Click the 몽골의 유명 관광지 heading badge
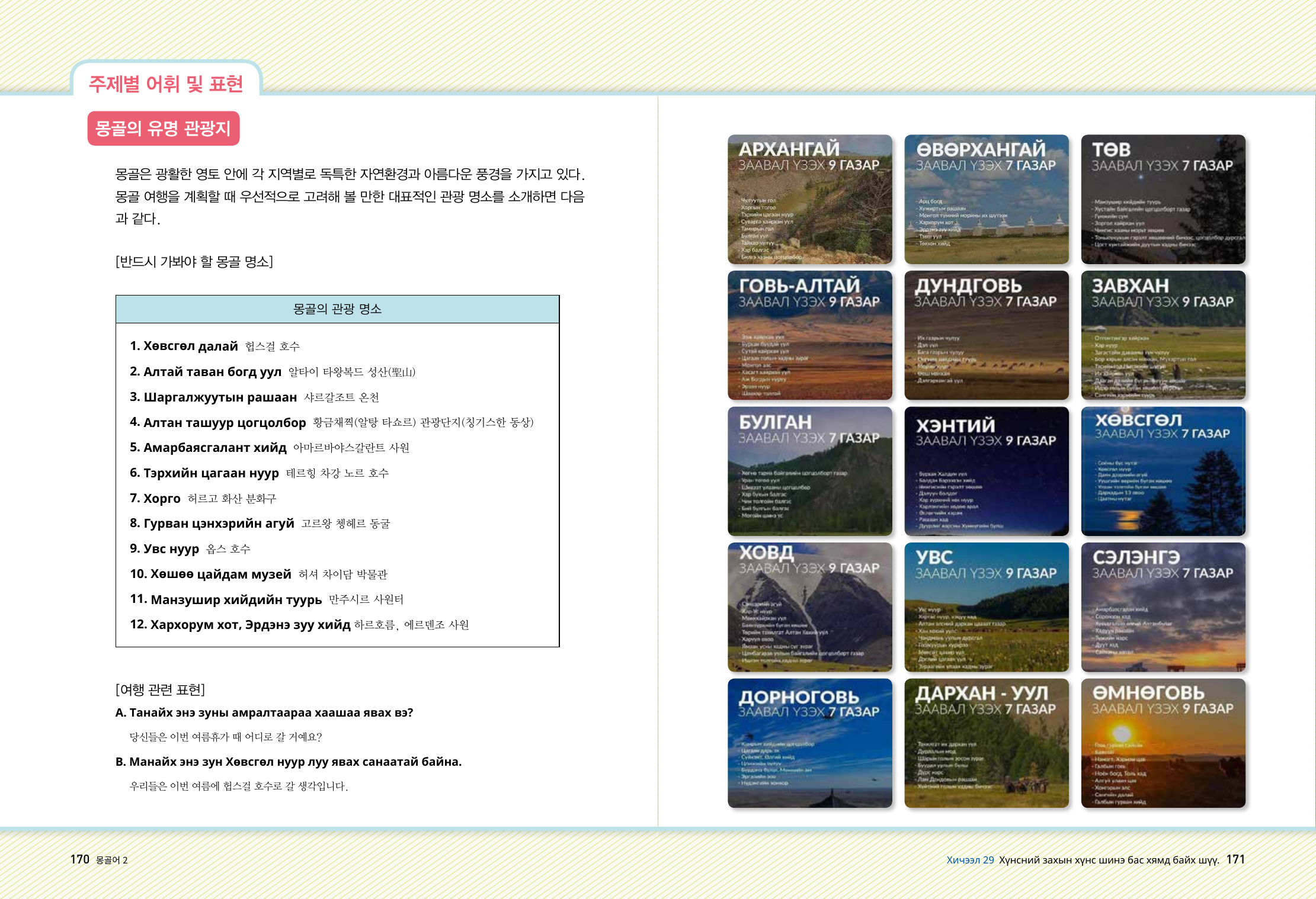The width and height of the screenshot is (1316, 899). [x=164, y=129]
